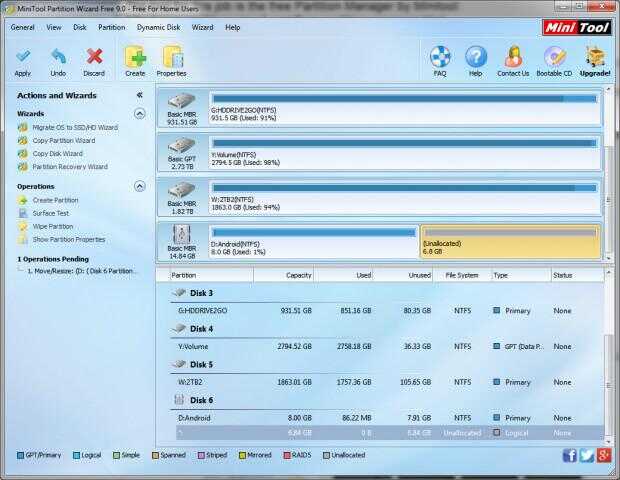Screen dimensions: 620x480
Task: Open the Contact Us icon
Action: click(513, 57)
